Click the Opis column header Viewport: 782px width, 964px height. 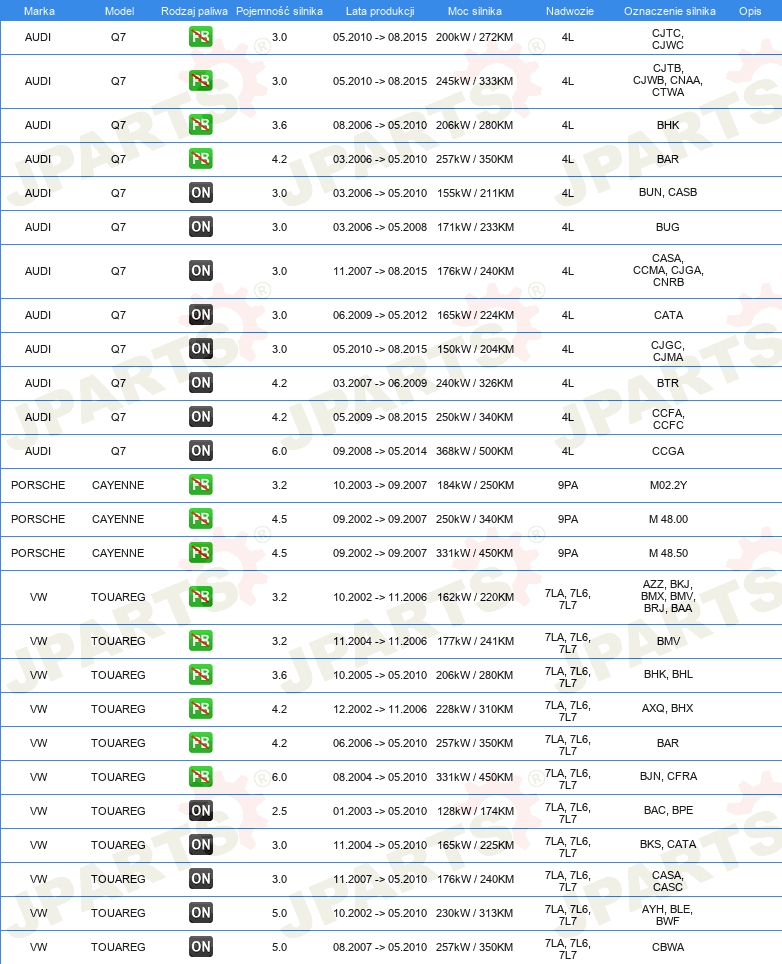click(x=750, y=11)
